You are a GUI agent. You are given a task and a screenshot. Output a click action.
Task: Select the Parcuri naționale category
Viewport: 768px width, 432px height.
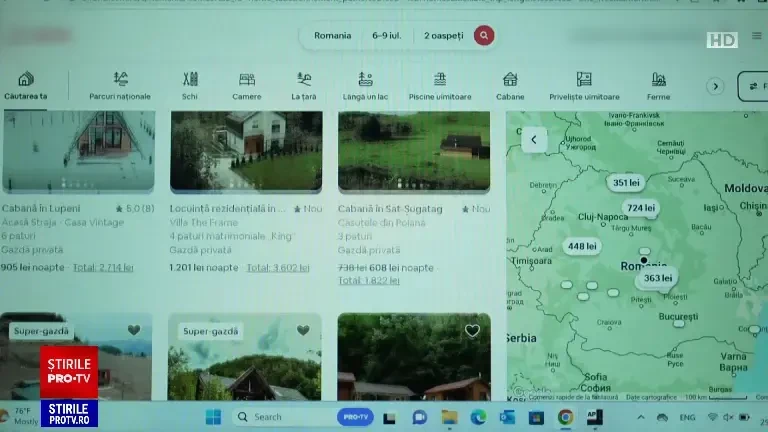coord(120,85)
